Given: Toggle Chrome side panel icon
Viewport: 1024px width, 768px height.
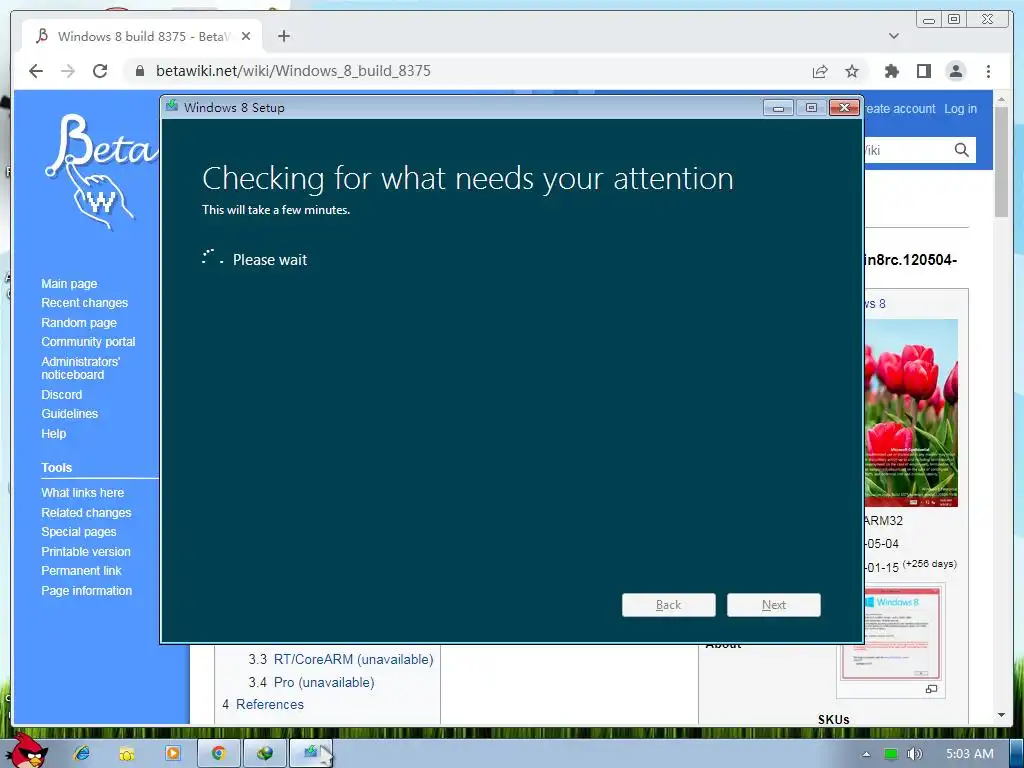Looking at the screenshot, I should coord(923,71).
